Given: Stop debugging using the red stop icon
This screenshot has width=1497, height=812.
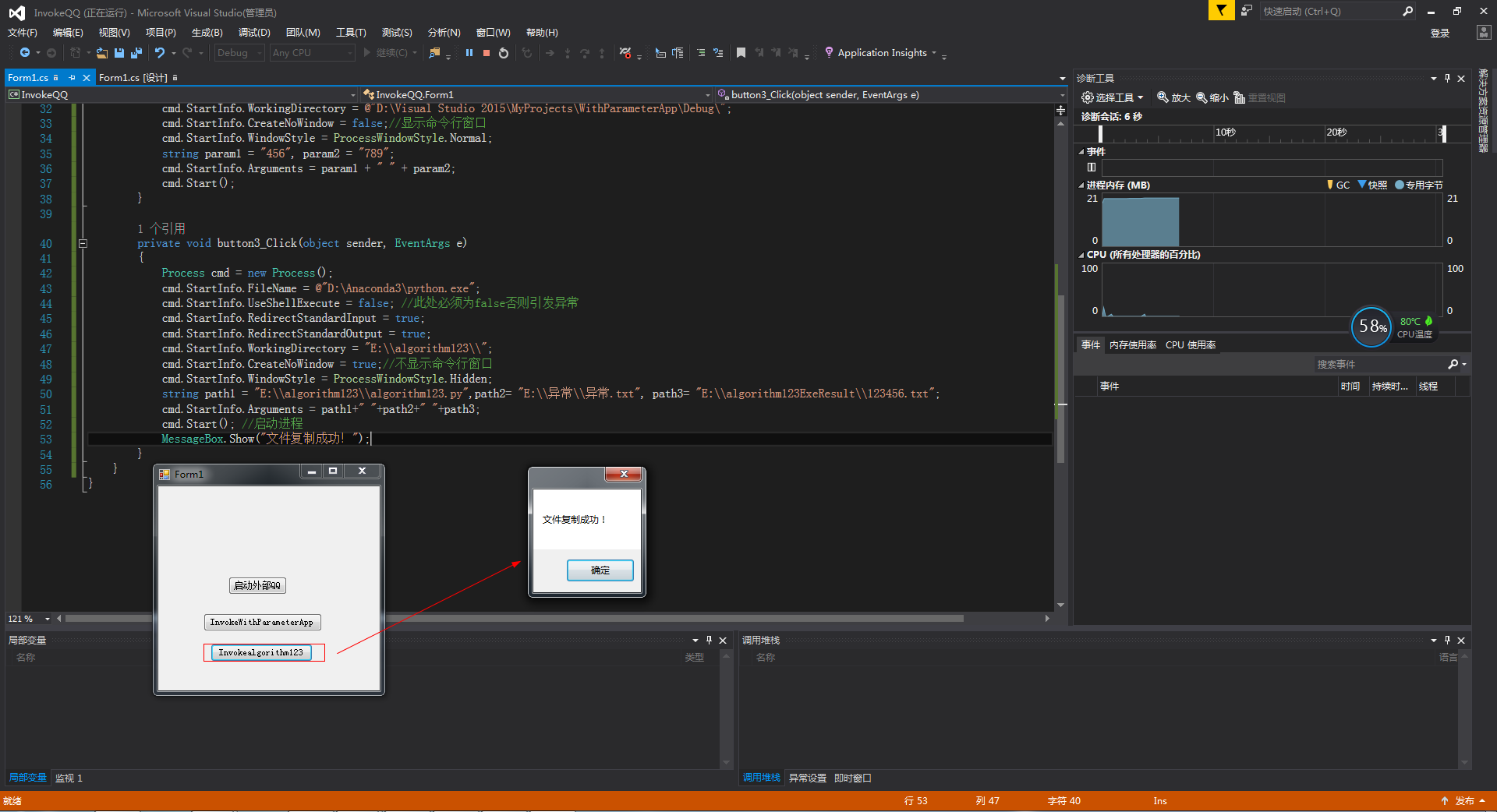Looking at the screenshot, I should click(x=487, y=52).
